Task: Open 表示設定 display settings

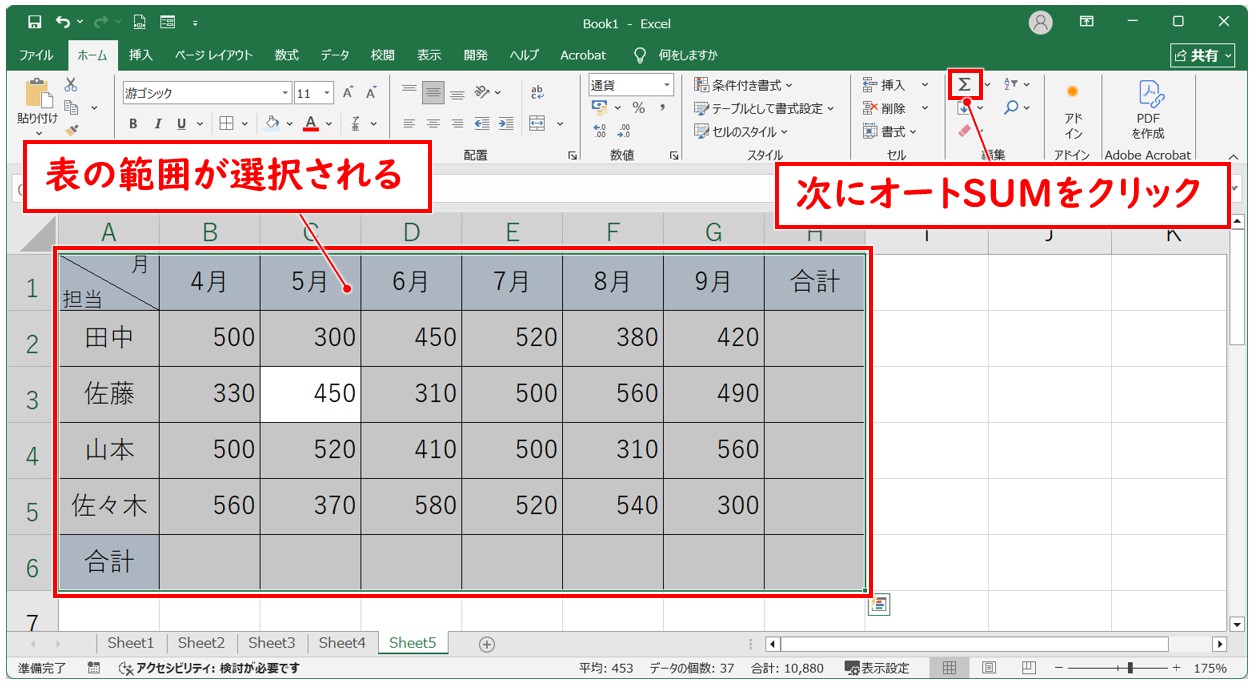Action: point(877,668)
